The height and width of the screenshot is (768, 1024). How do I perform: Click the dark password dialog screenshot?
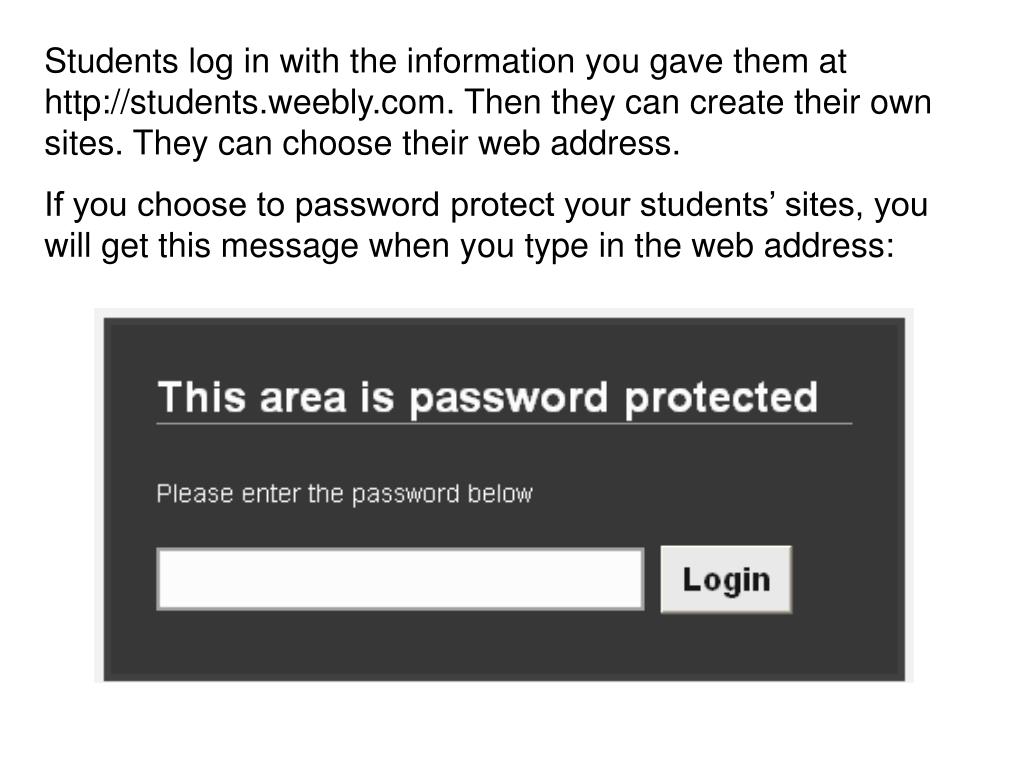tap(504, 500)
